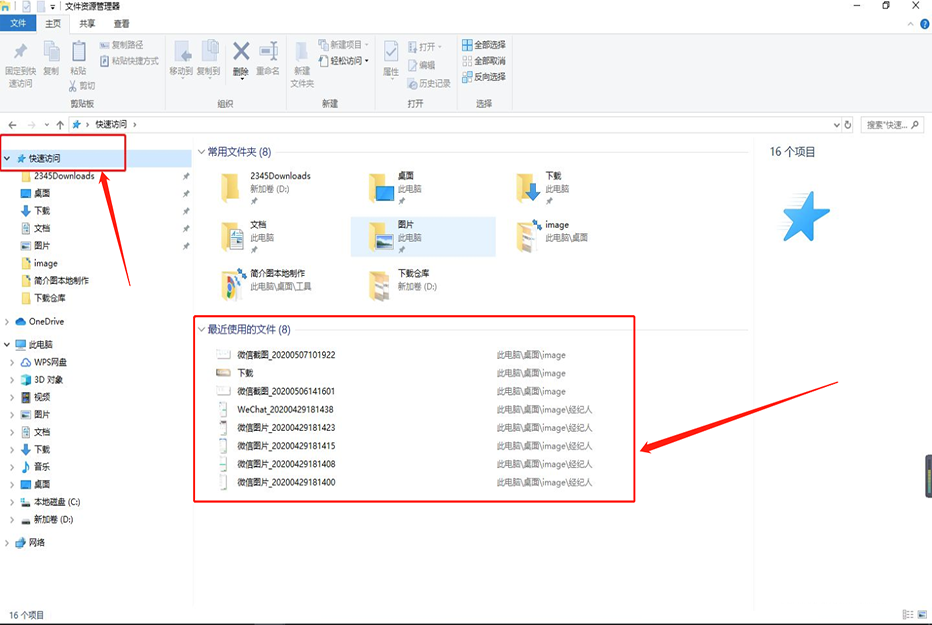
Task: Click Select none (全部取消)
Action: [484, 61]
